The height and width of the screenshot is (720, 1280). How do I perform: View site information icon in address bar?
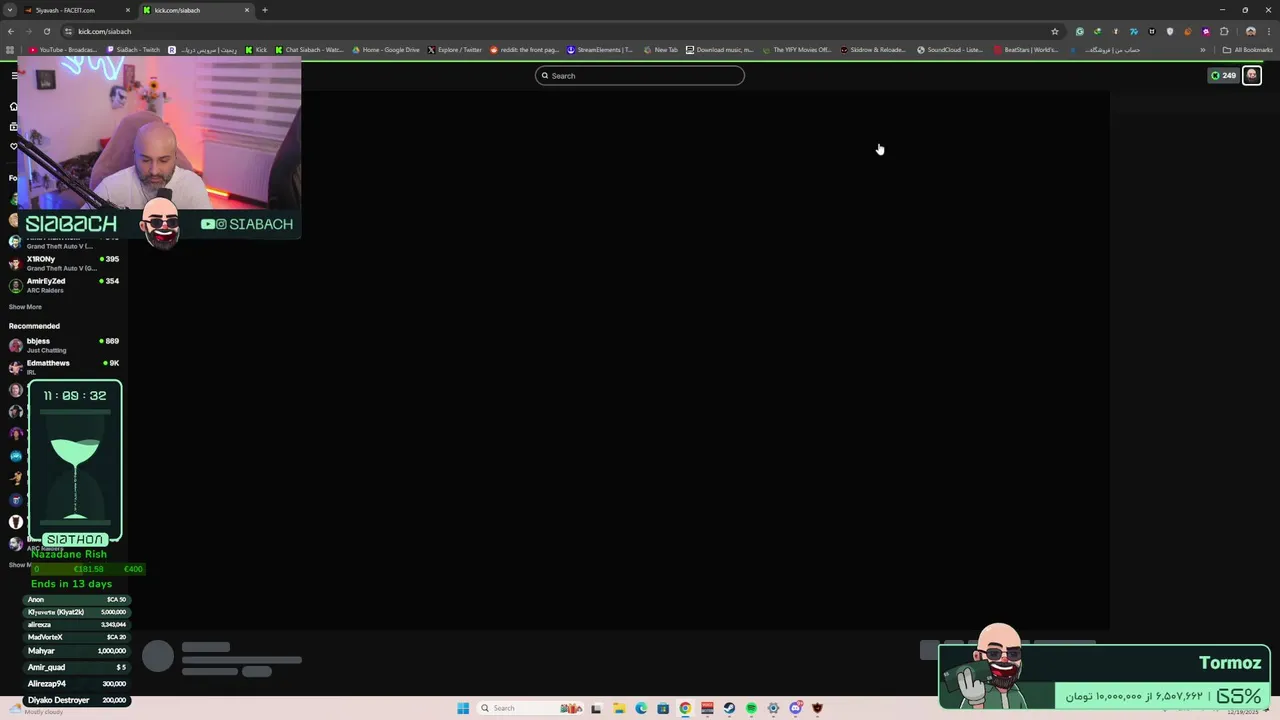68,31
